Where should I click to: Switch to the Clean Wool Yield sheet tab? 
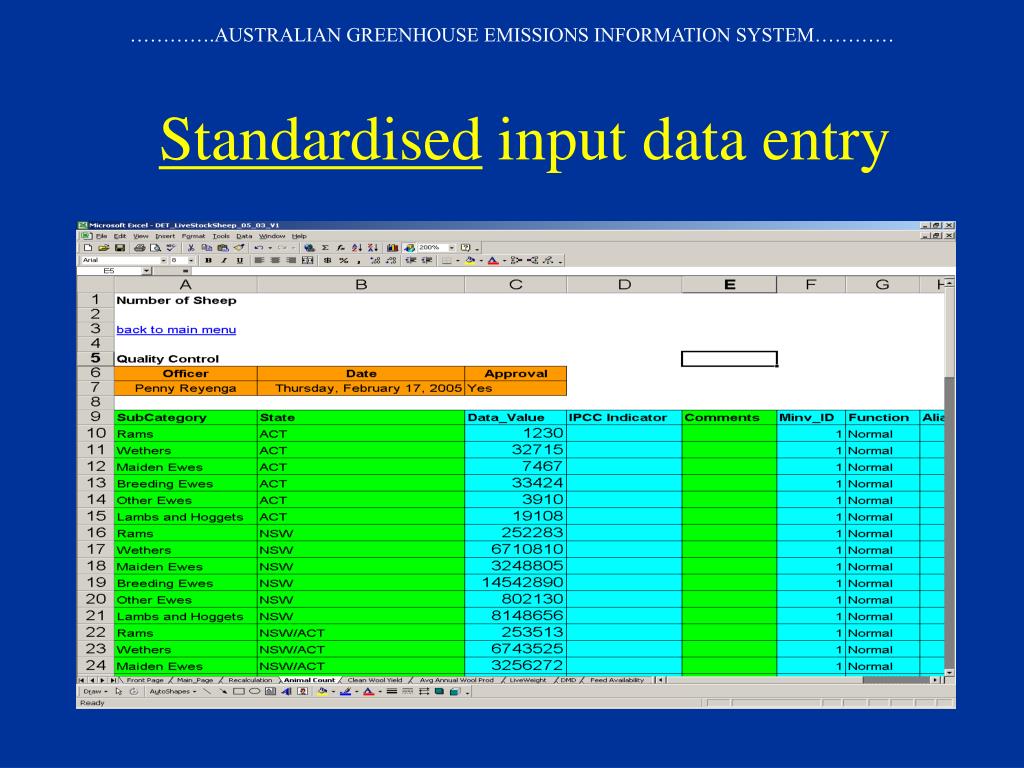pyautogui.click(x=375, y=680)
